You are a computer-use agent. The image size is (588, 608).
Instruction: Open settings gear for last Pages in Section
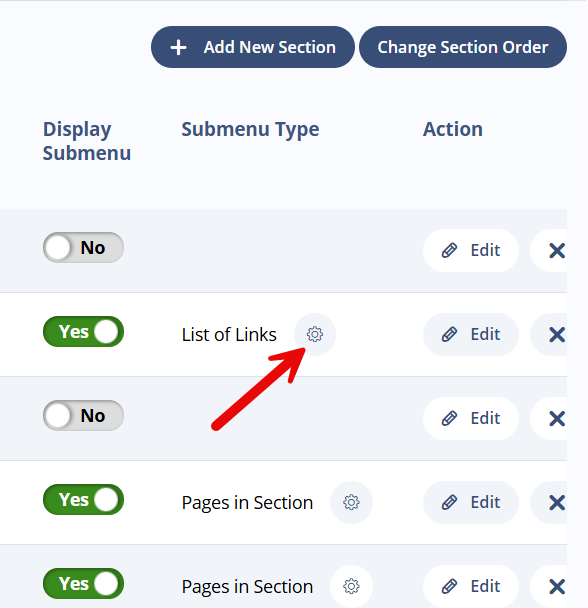pyautogui.click(x=351, y=586)
